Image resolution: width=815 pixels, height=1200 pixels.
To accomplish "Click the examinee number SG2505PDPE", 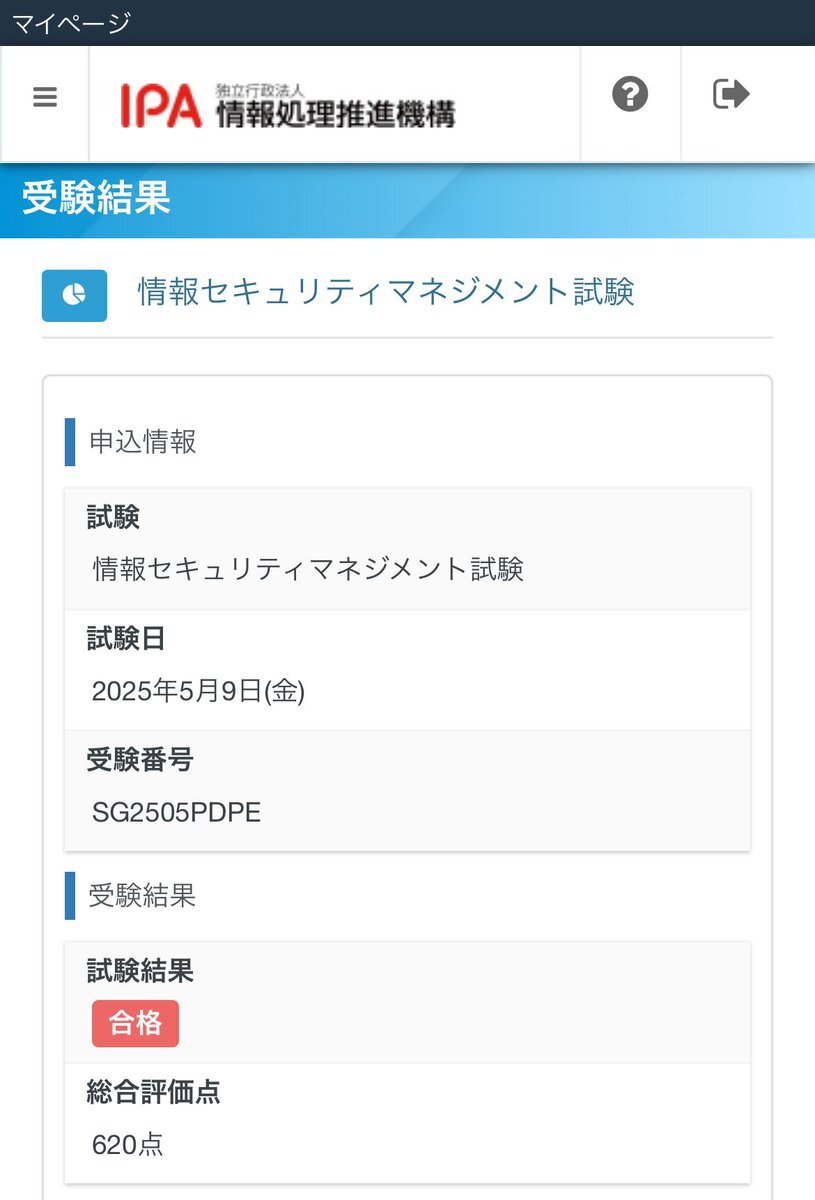I will point(176,812).
